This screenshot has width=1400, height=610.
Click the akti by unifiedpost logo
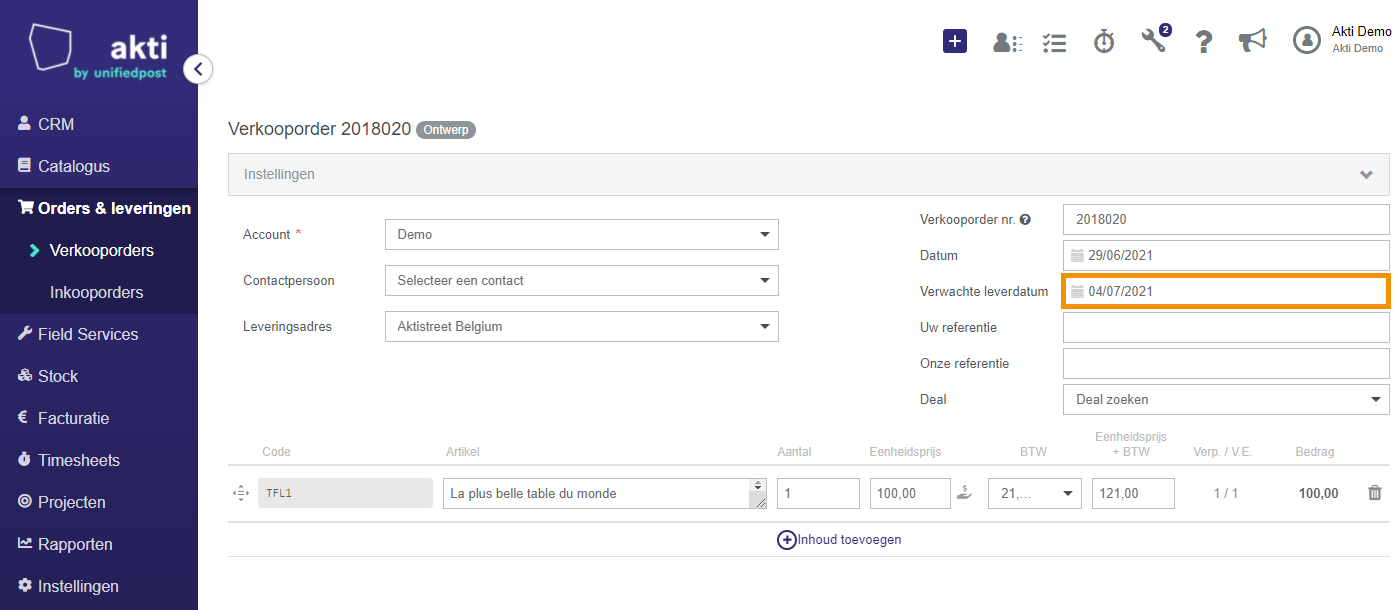[x=98, y=51]
